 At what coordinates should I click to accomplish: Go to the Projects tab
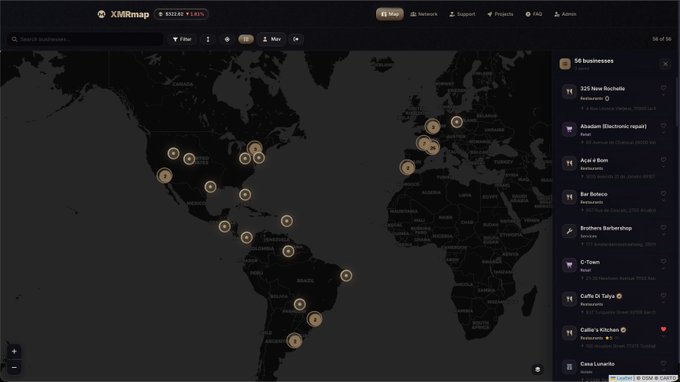click(x=500, y=14)
